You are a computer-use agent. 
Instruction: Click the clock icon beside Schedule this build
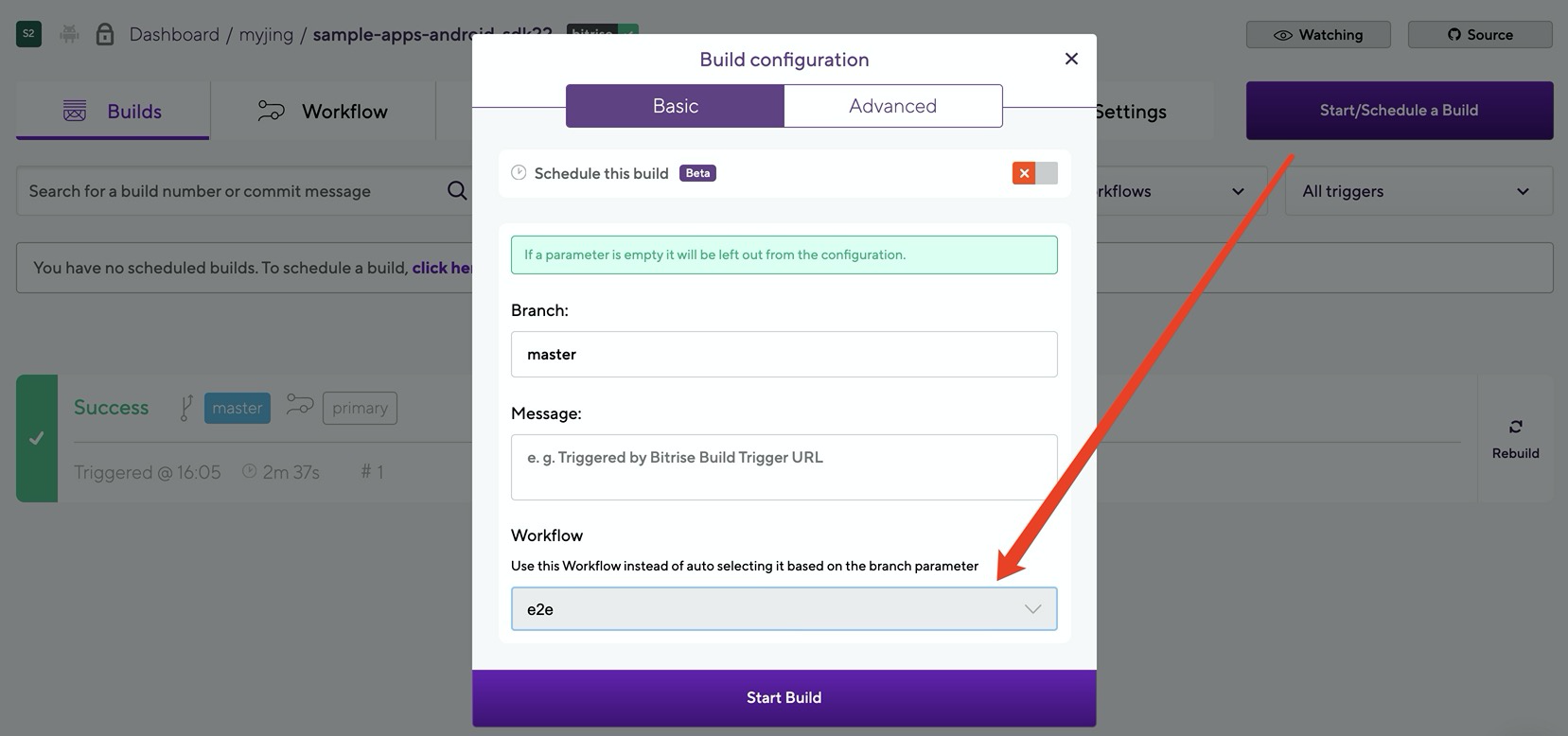[x=519, y=173]
